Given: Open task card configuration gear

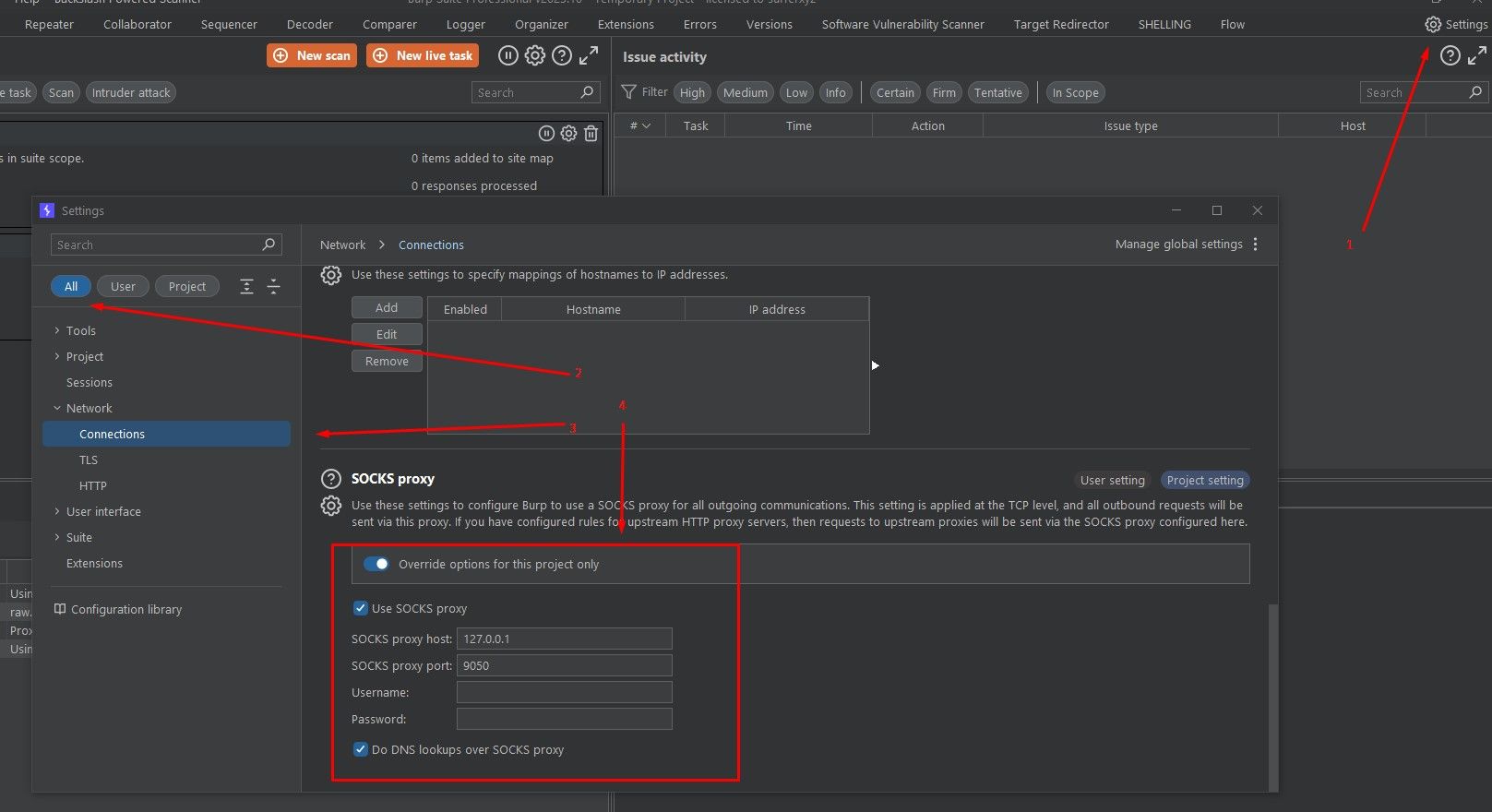Looking at the screenshot, I should click(x=568, y=134).
